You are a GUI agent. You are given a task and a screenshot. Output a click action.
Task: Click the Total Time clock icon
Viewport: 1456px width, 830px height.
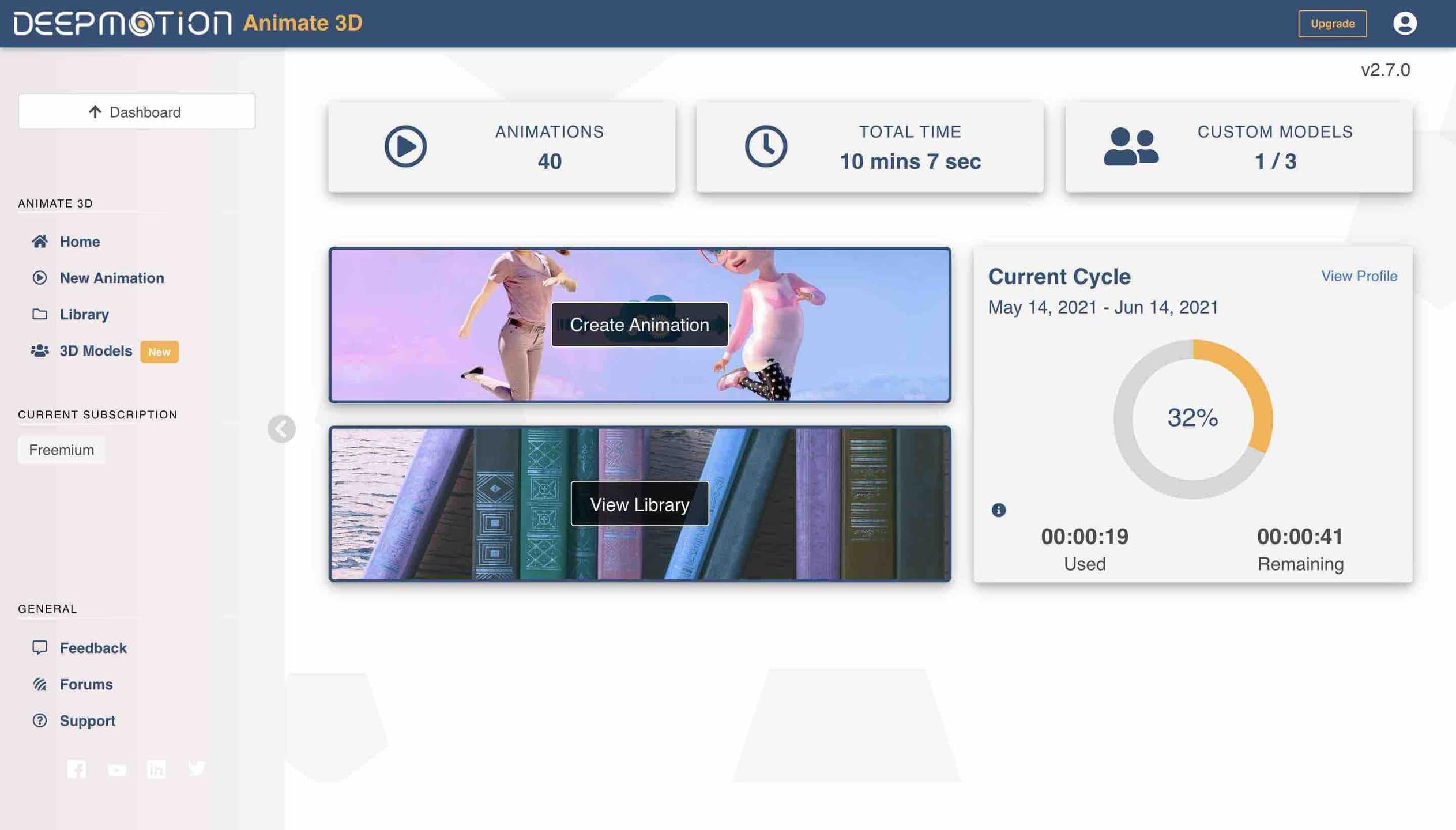pos(766,146)
